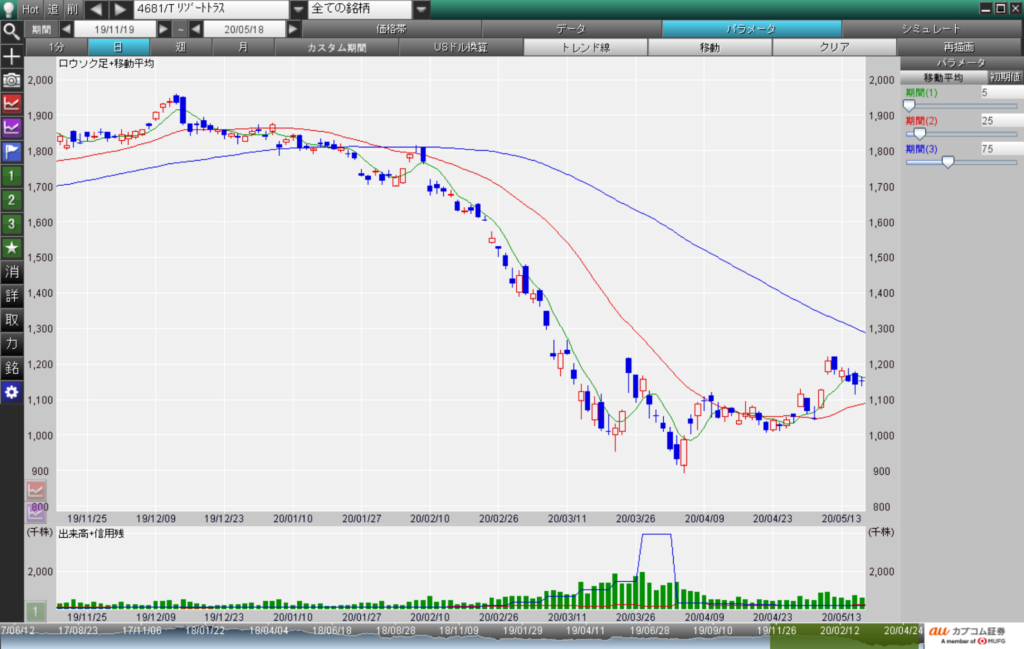Take a chart snapshot with camera icon
1024x649 pixels.
pos(12,79)
